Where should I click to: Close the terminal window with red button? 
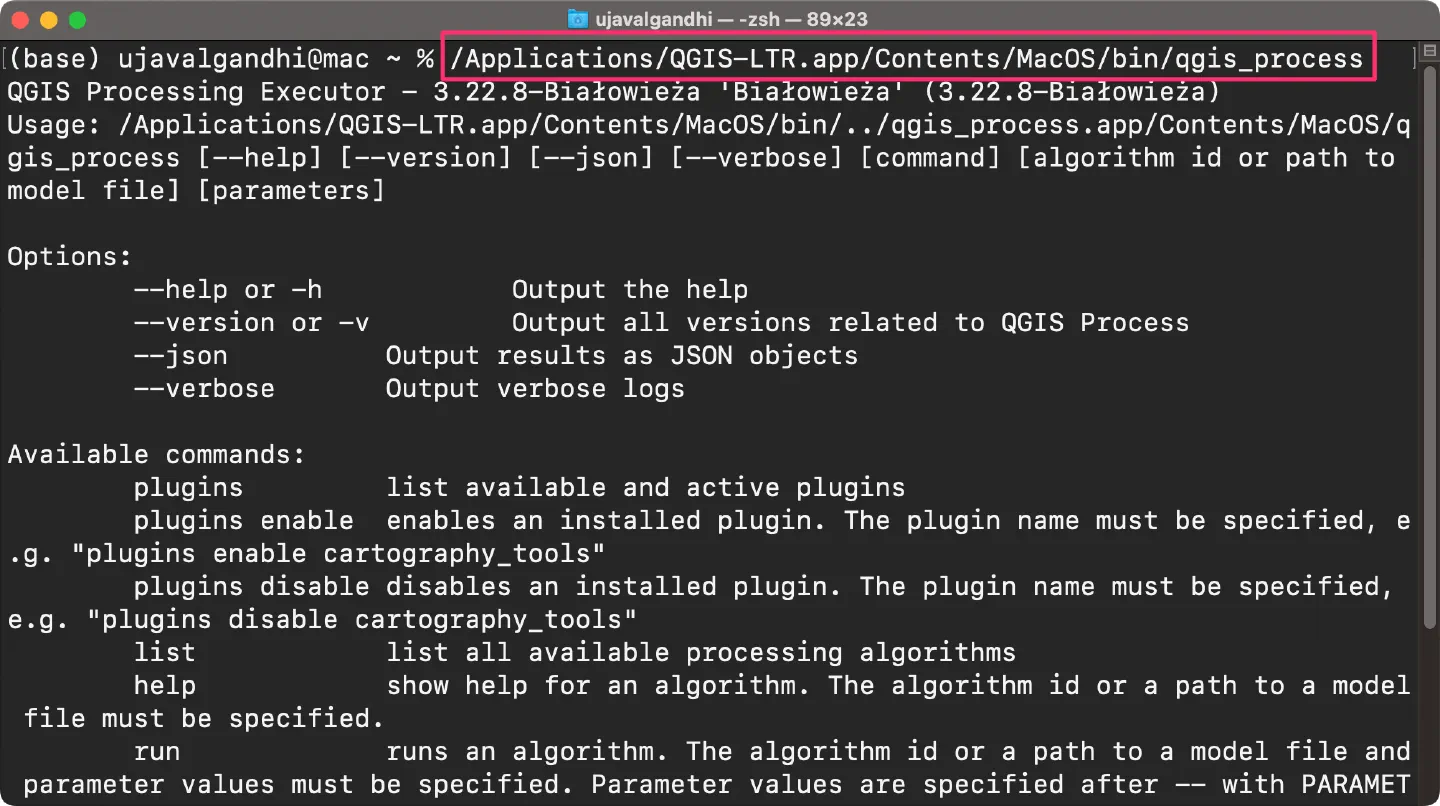(x=21, y=20)
